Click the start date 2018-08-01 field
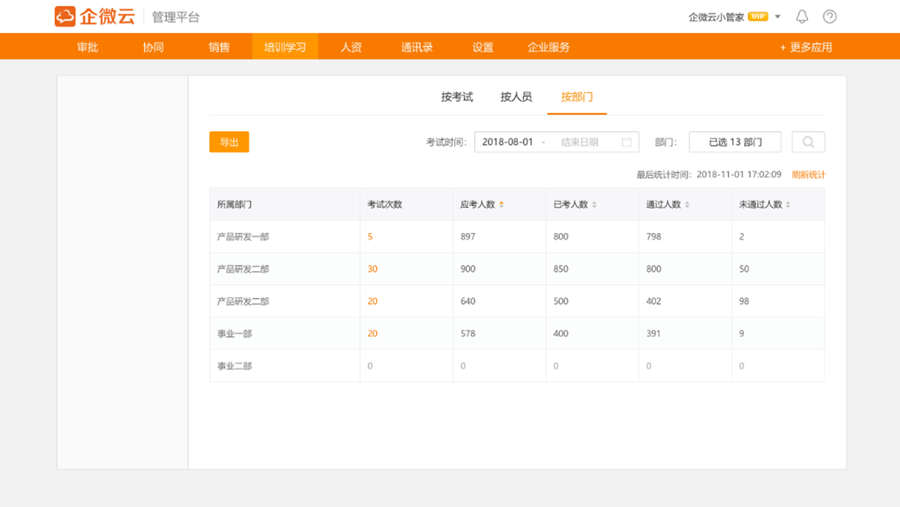Viewport: 900px width, 507px height. [507, 142]
